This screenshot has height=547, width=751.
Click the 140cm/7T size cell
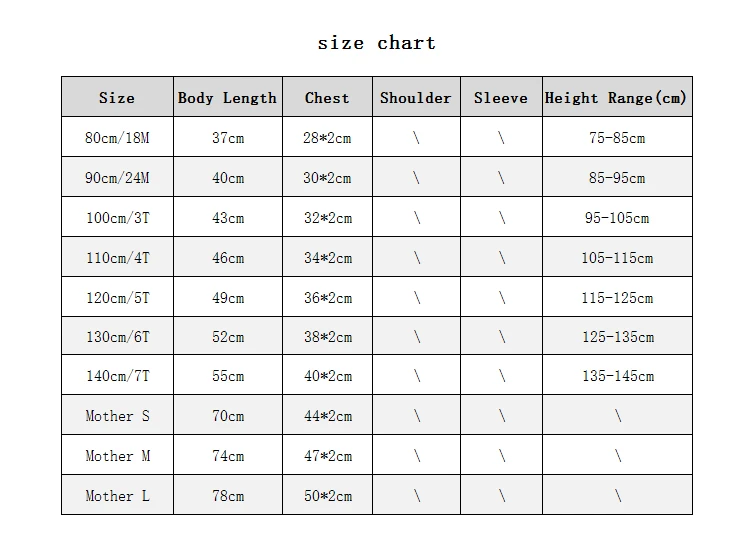117,375
